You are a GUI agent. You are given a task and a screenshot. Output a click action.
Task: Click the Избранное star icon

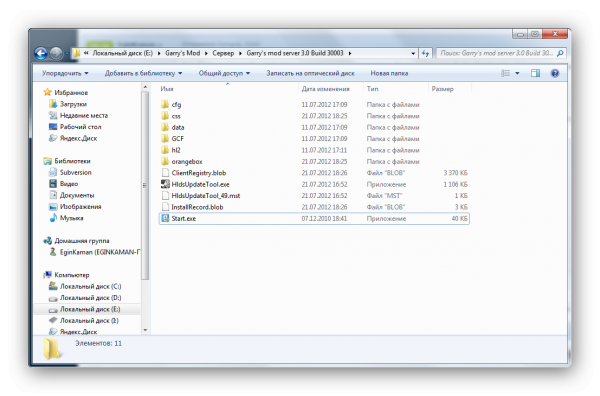[47, 92]
